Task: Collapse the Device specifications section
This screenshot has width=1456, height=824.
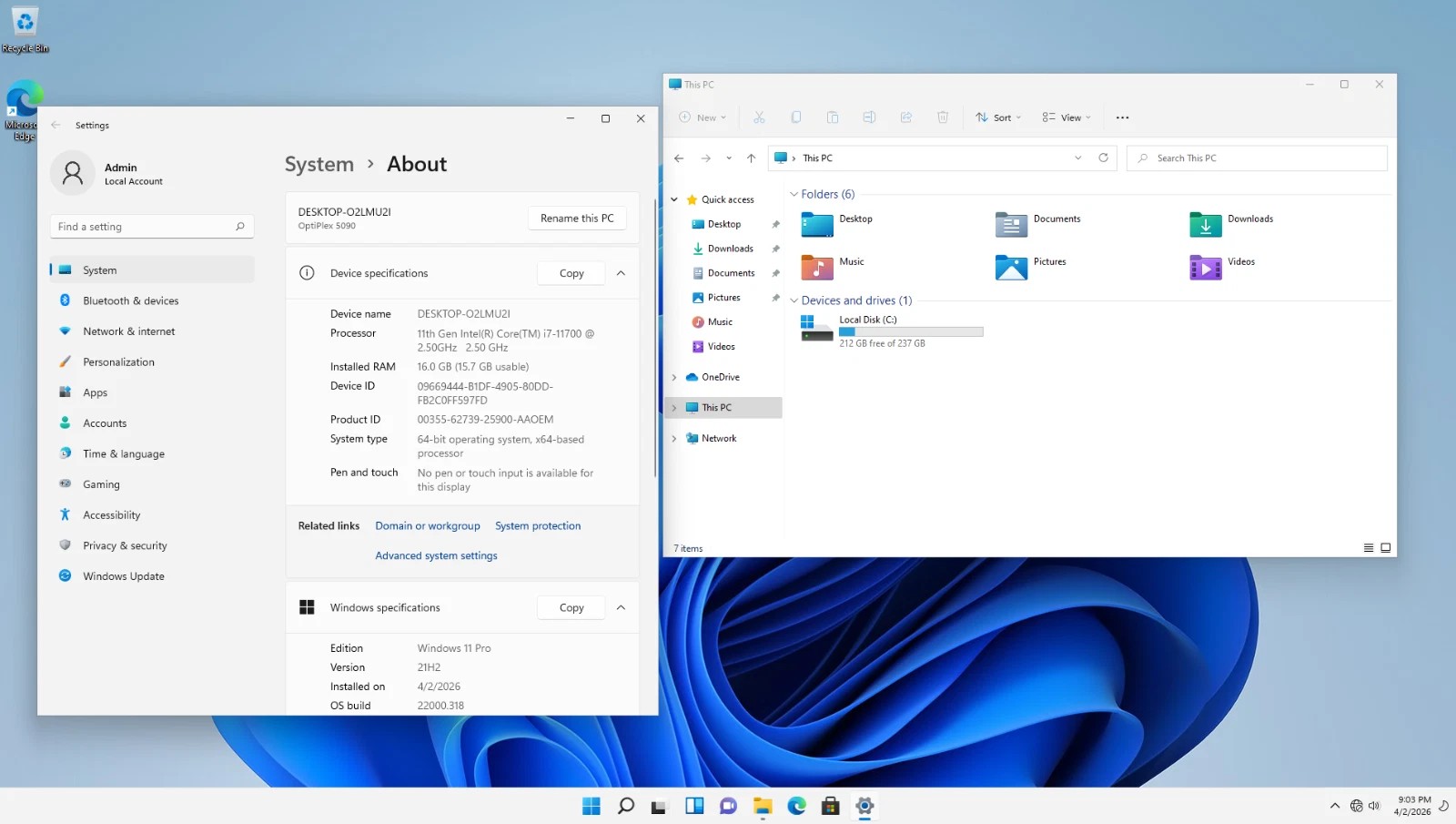Action: pos(621,273)
